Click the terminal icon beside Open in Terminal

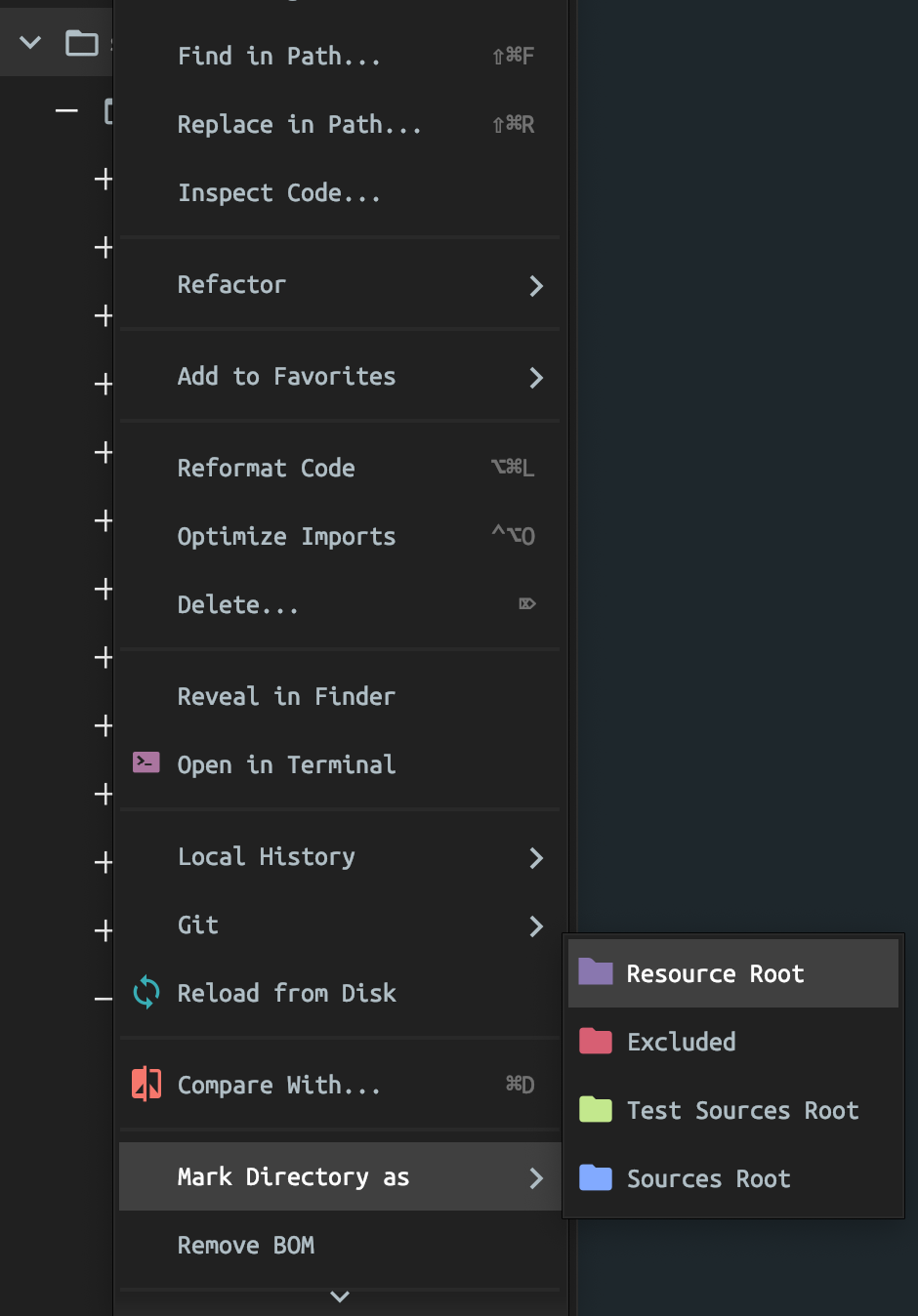[146, 762]
